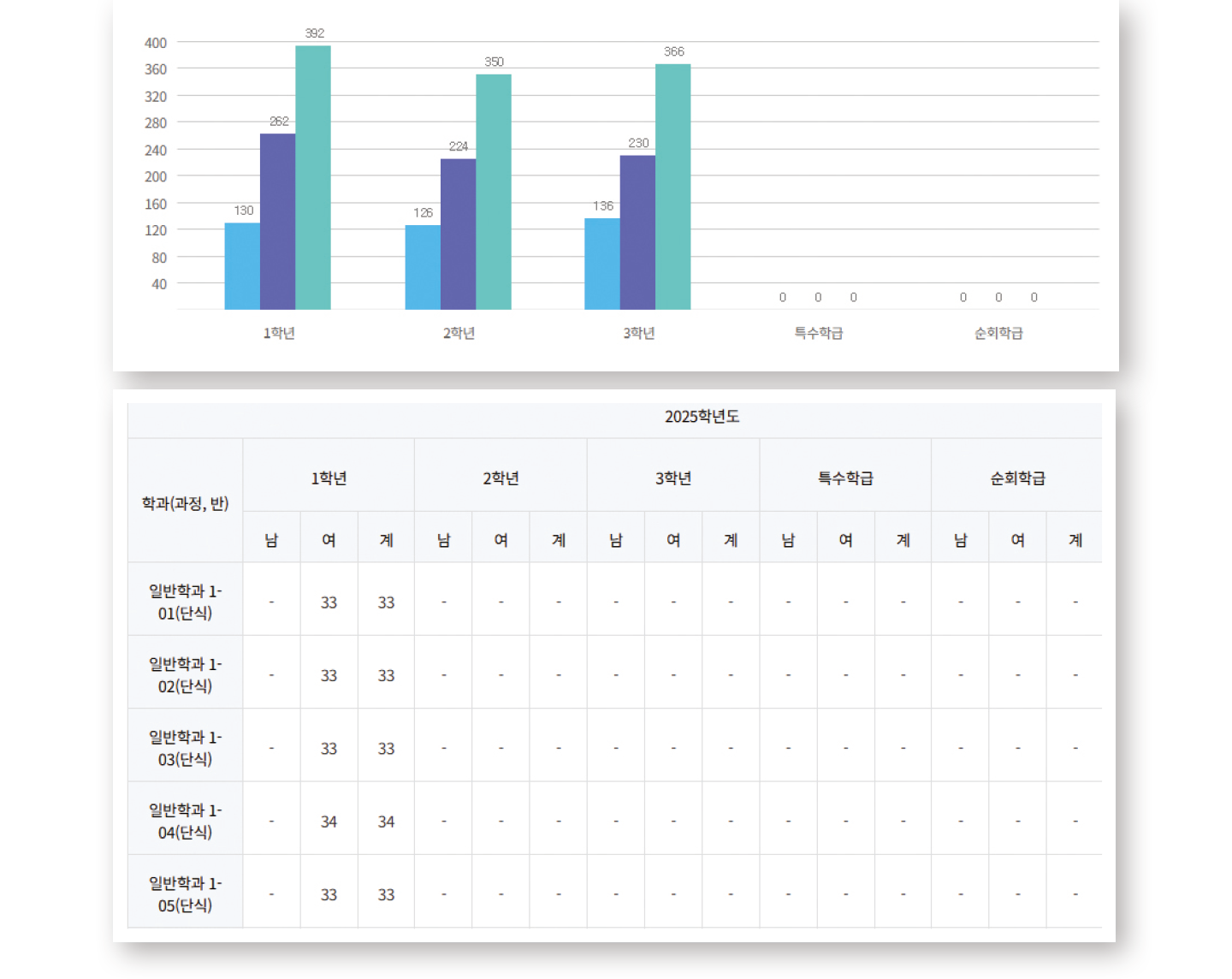Image resolution: width=1232 pixels, height=979 pixels.
Task: Select the purple bar labeled 224
Action: click(458, 234)
